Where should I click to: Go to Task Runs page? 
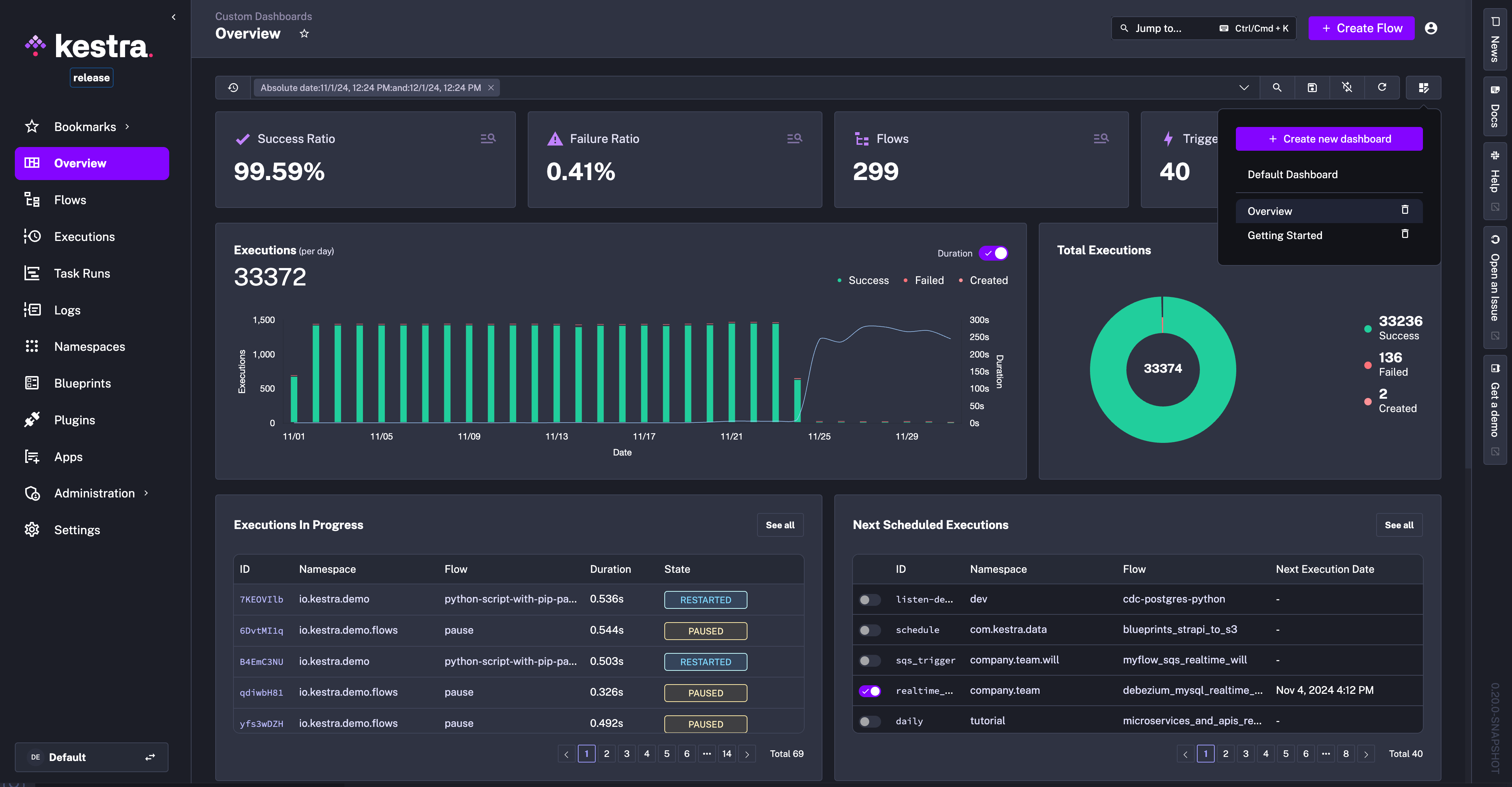click(92, 273)
